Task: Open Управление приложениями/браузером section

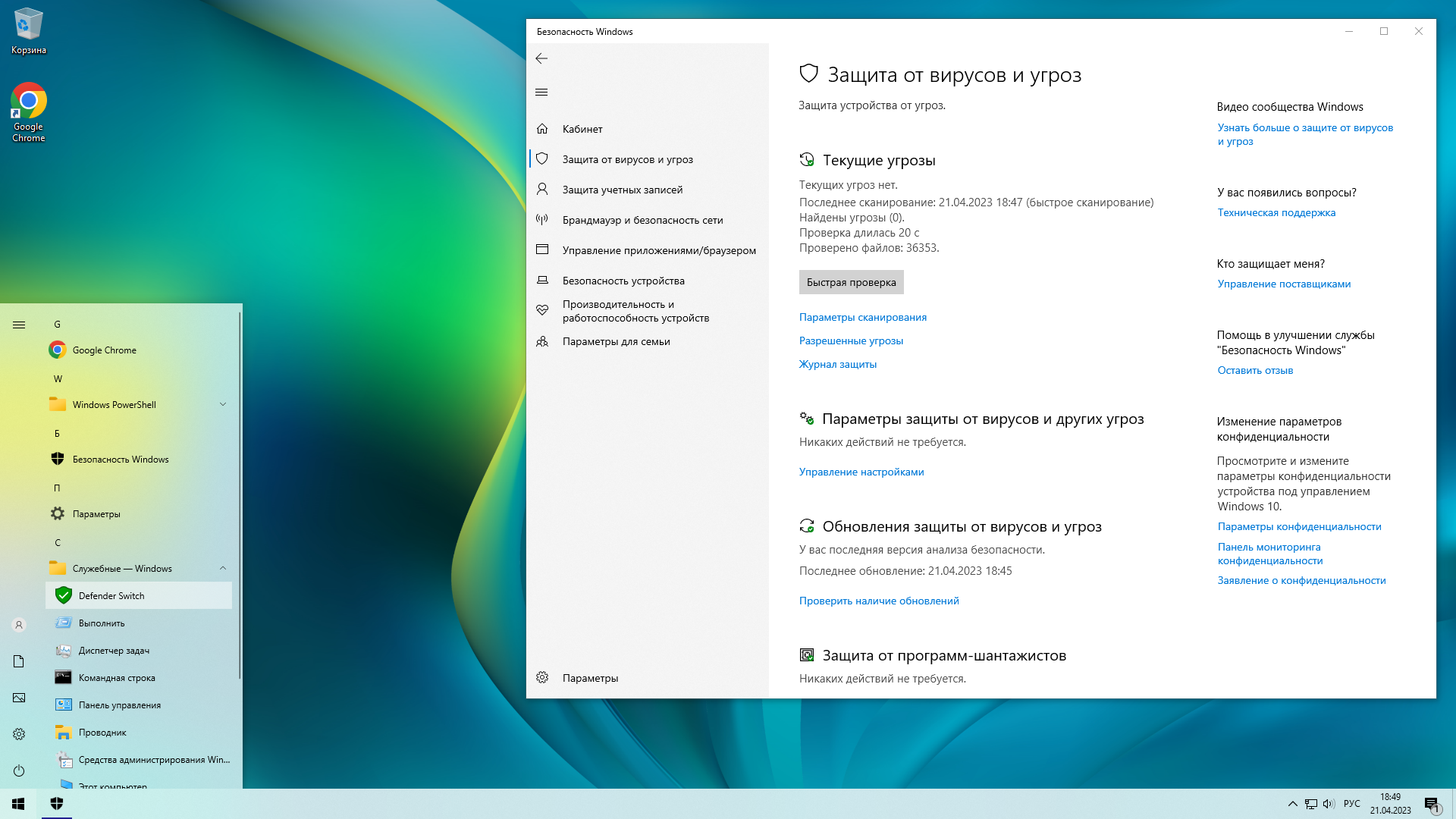Action: (x=648, y=250)
